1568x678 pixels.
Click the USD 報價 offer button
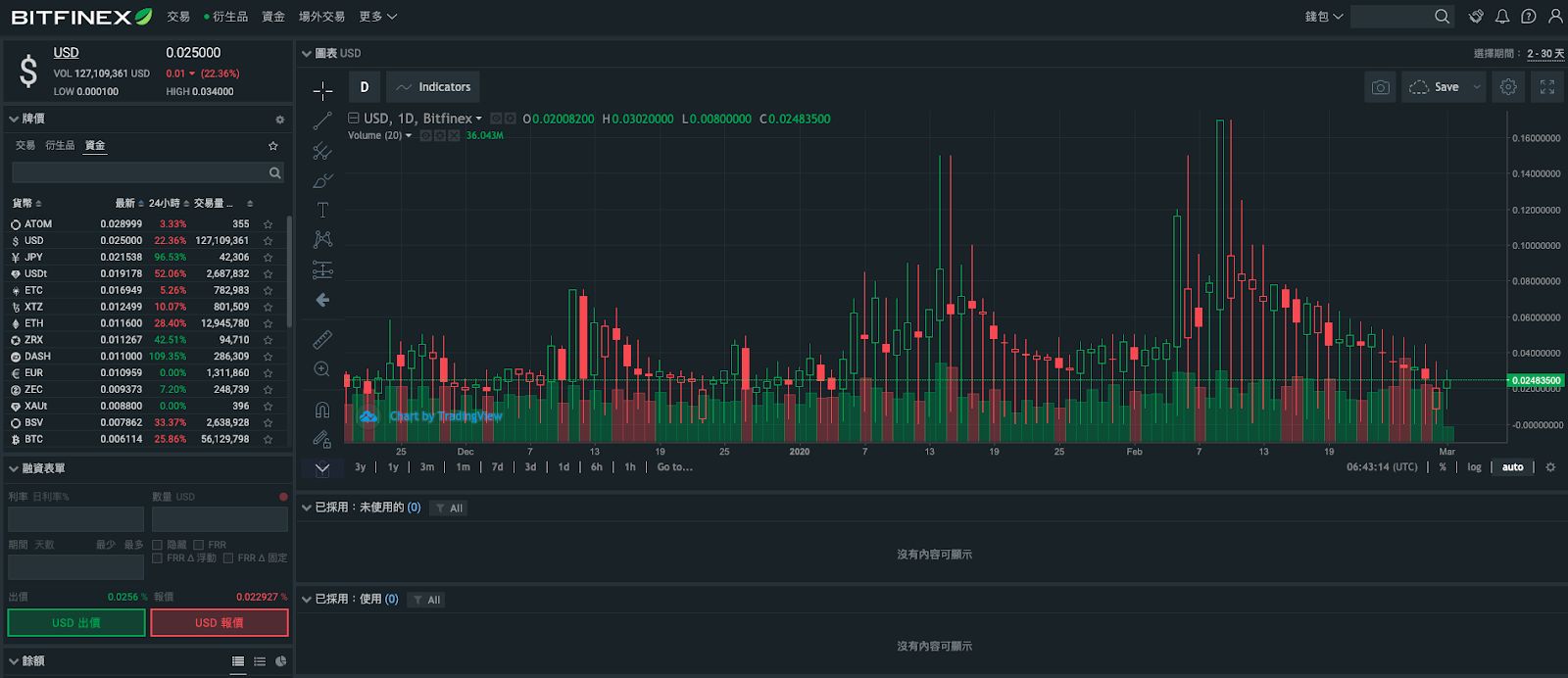[x=220, y=623]
